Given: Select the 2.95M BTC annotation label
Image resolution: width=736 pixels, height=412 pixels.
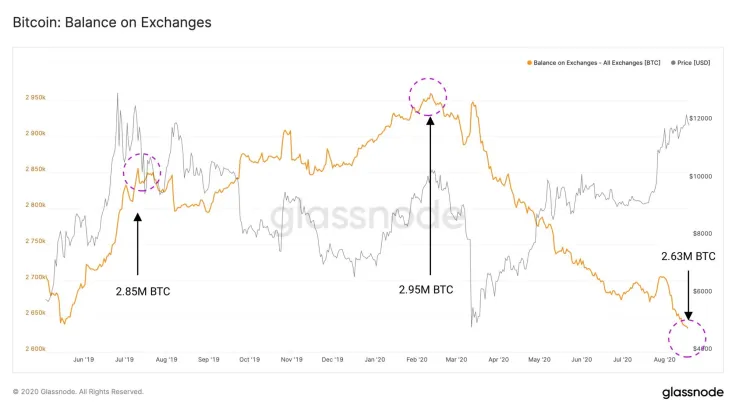Looking at the screenshot, I should coord(426,290).
